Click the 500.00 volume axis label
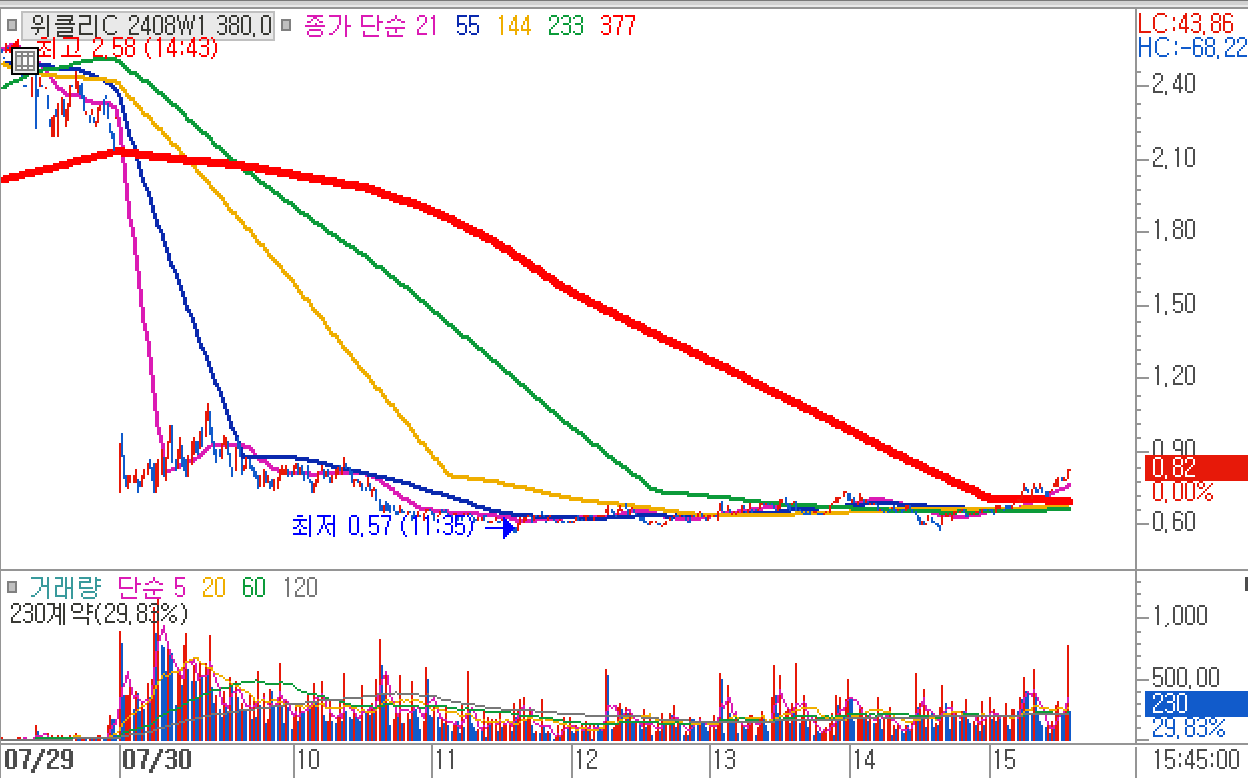1248x778 pixels. point(1185,677)
